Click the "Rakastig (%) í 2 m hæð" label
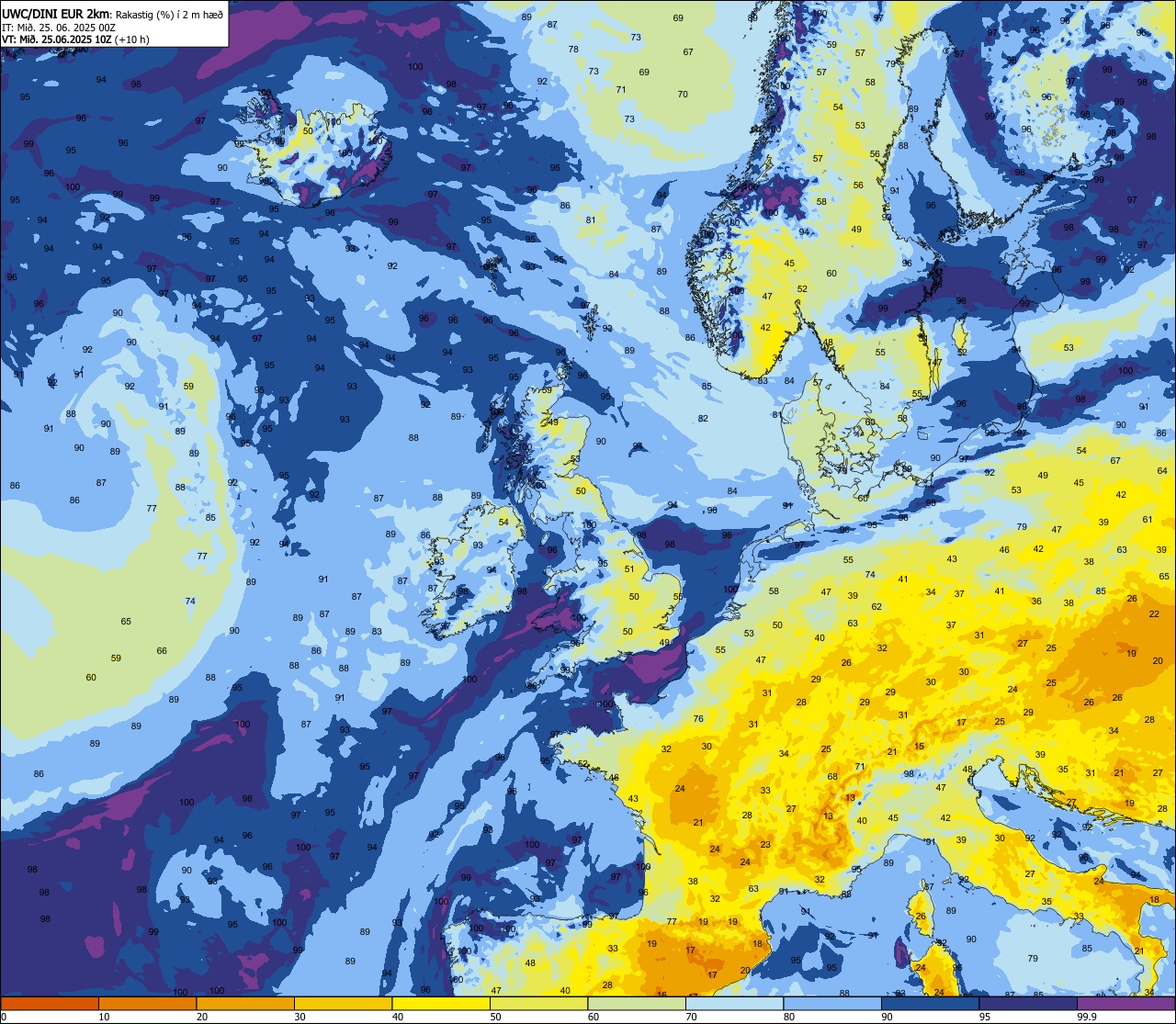1176x1024 pixels. pyautogui.click(x=168, y=16)
